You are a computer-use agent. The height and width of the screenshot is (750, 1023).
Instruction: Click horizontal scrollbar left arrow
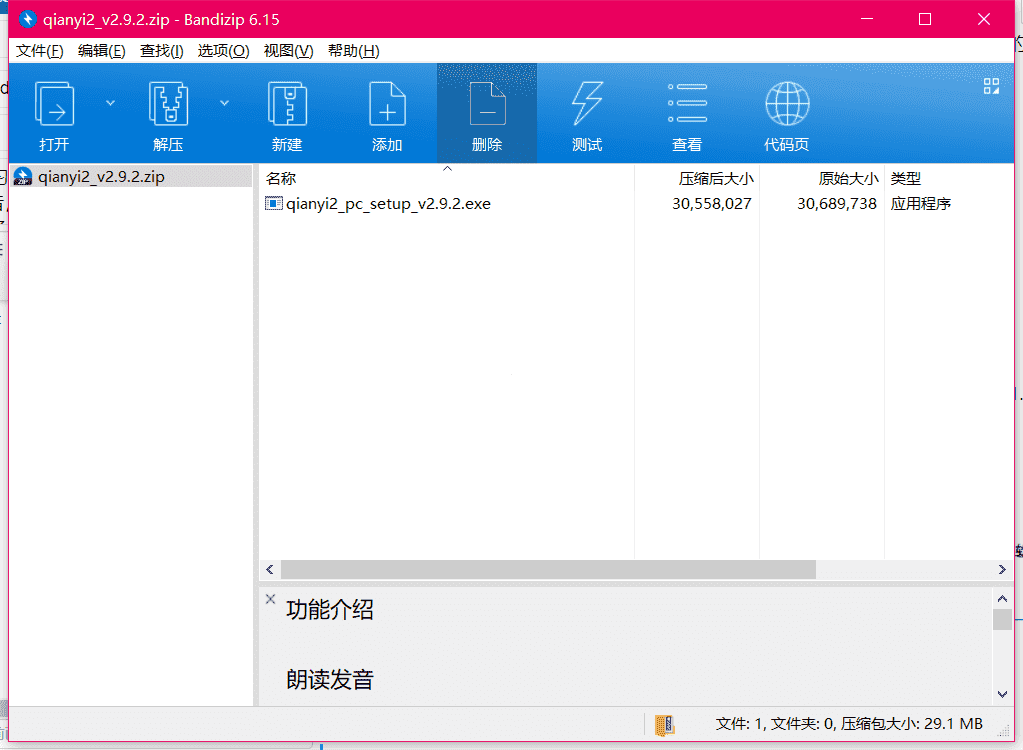269,569
